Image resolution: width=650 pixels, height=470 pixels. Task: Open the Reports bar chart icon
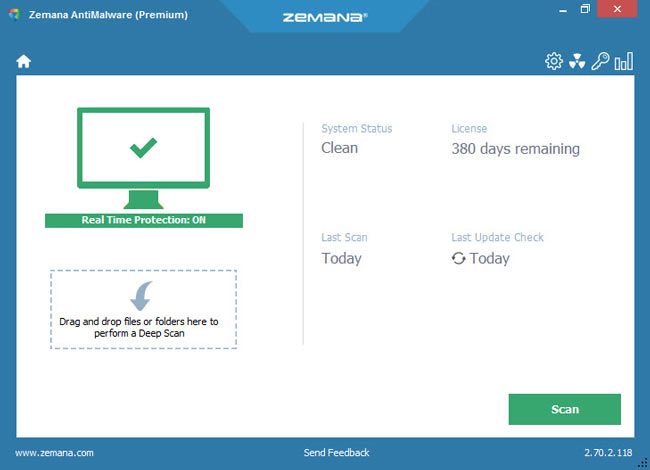point(623,61)
